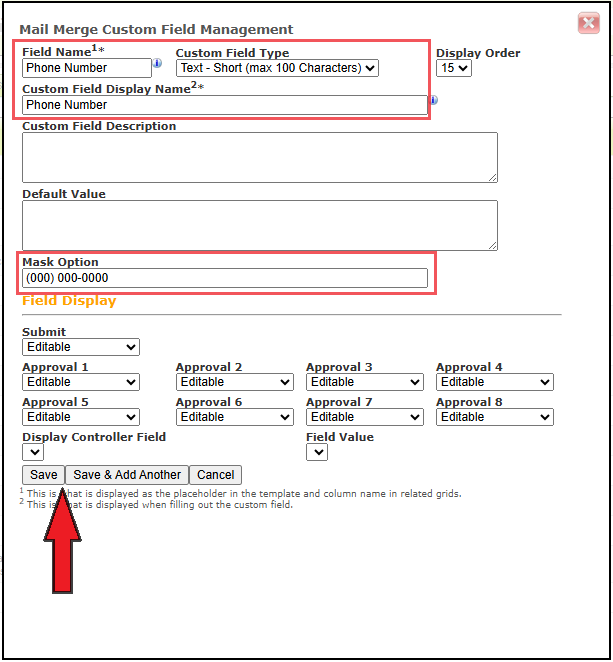613x662 pixels.
Task: Open the Approval 7 dropdown
Action: click(x=364, y=417)
